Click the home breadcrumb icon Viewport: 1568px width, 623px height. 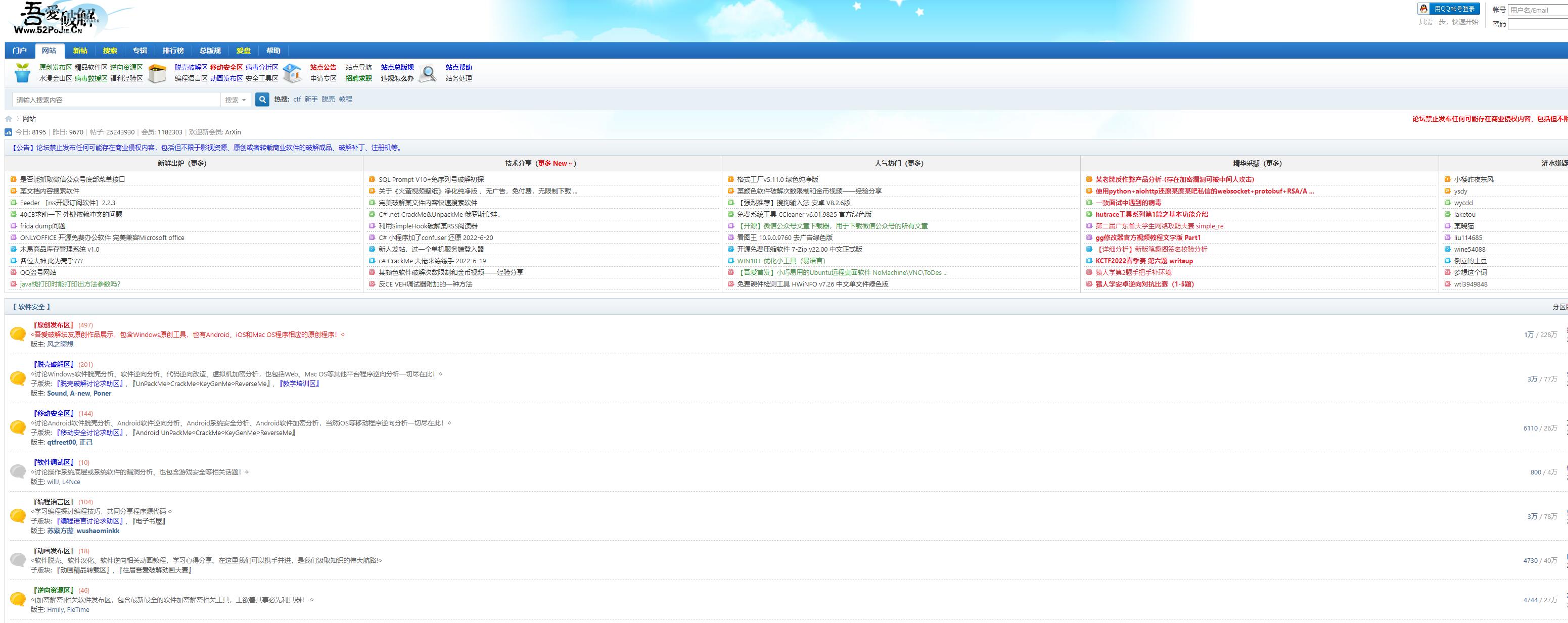point(9,119)
